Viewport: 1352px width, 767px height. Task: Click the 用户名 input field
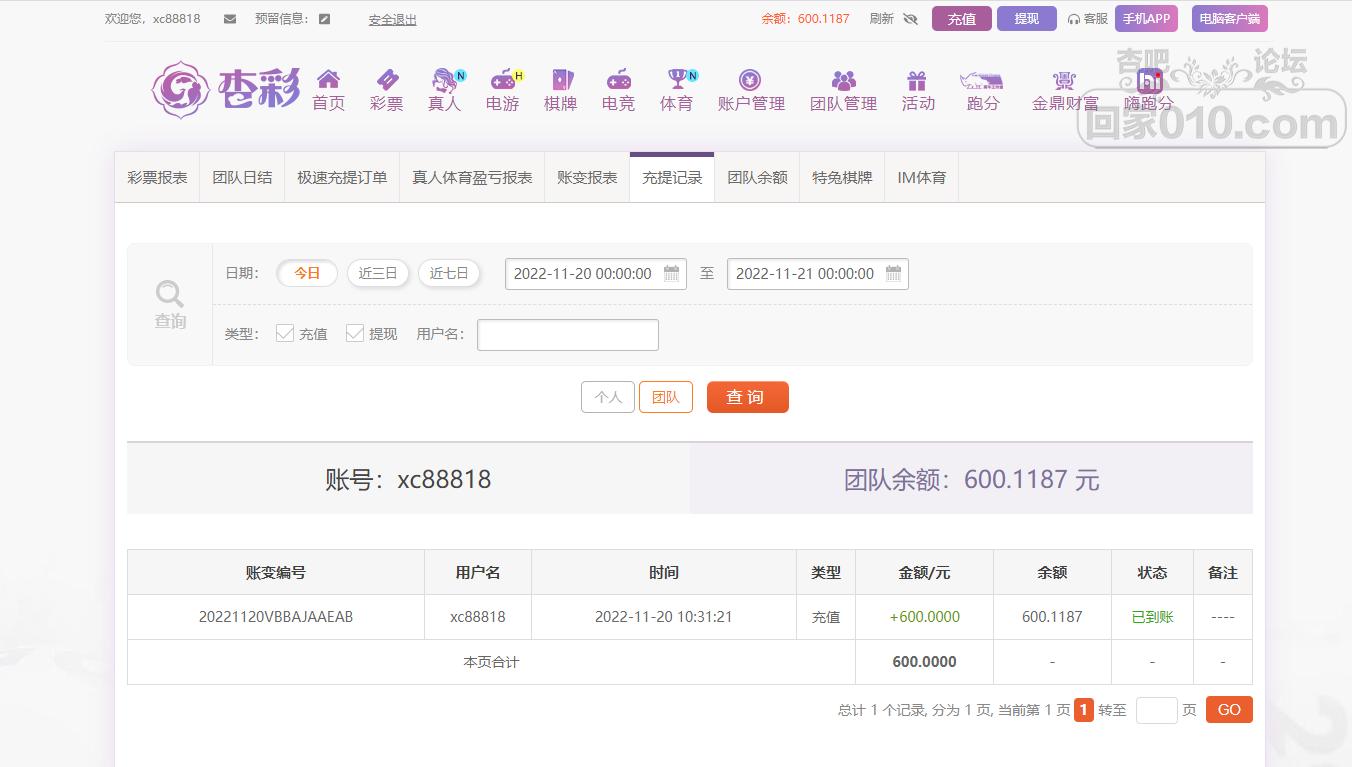click(567, 335)
